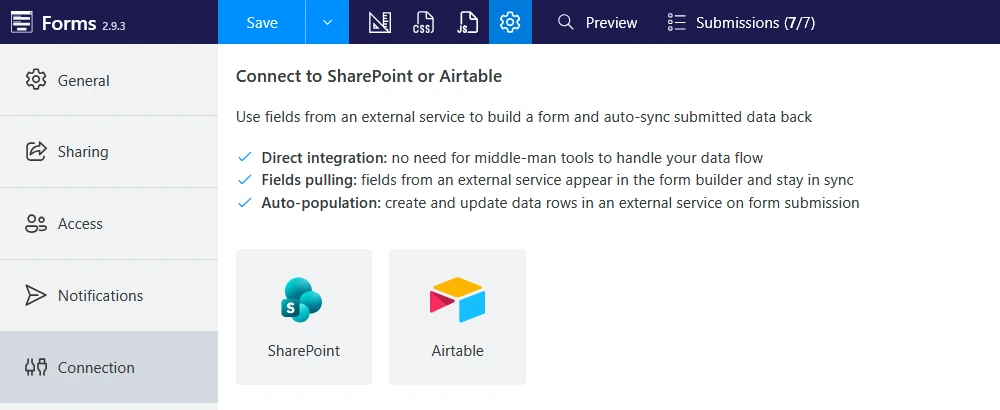Open the General settings tab
Viewport: 1000px width, 410px height.
click(109, 80)
